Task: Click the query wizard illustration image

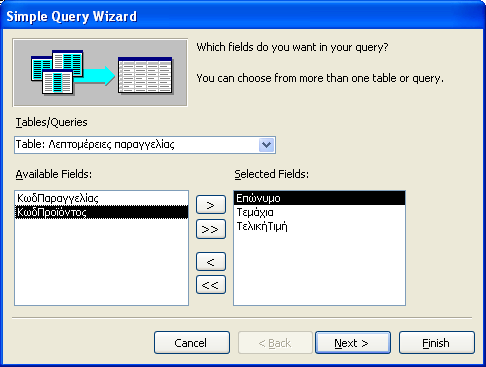Action: click(100, 72)
